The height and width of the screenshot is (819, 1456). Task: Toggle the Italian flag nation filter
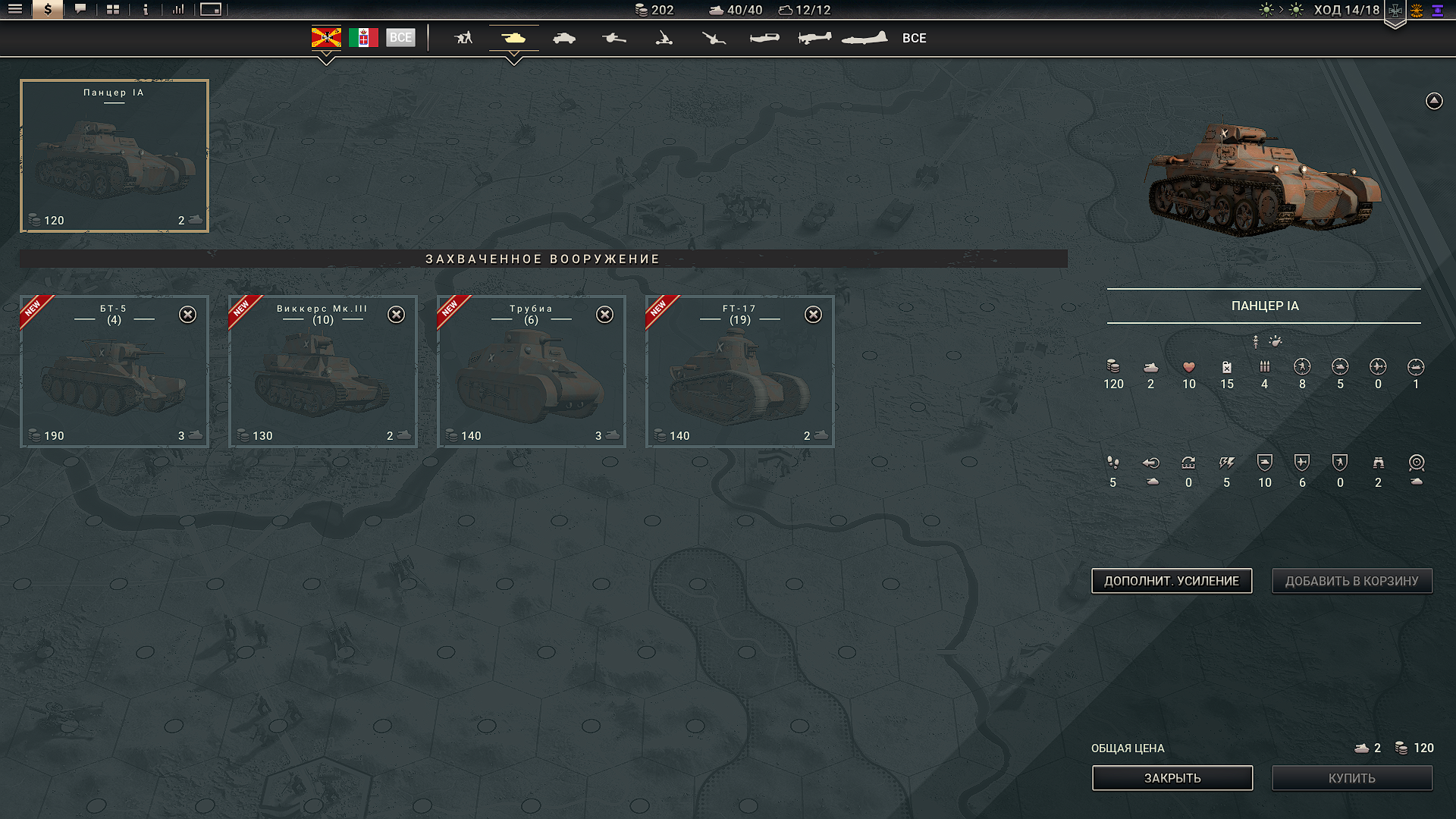(x=363, y=37)
